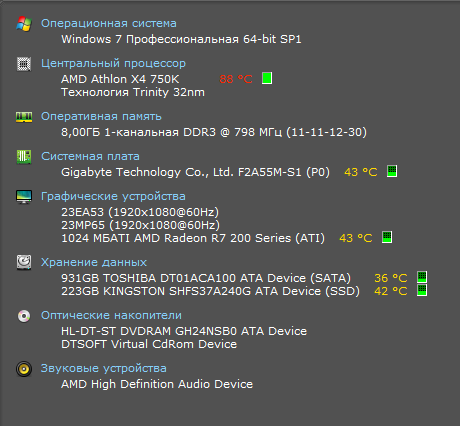Image resolution: width=460 pixels, height=426 pixels.
Task: Click the optical disc icon
Action: tap(24, 316)
